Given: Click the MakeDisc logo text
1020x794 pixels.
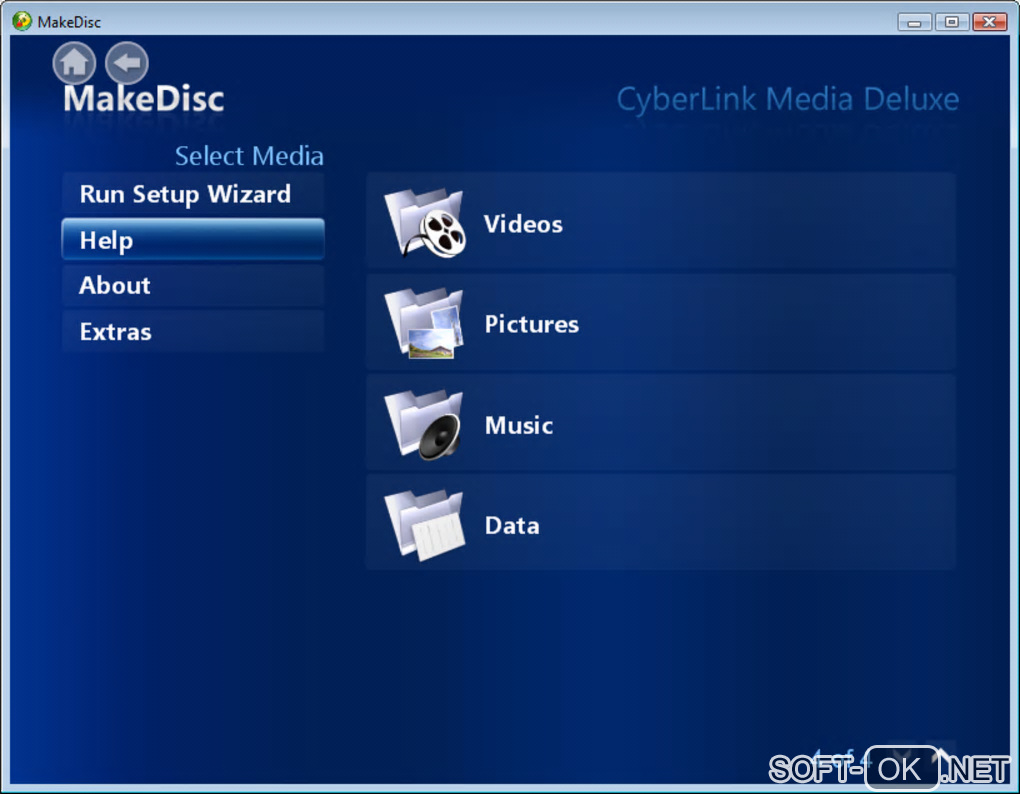Looking at the screenshot, I should [x=144, y=99].
